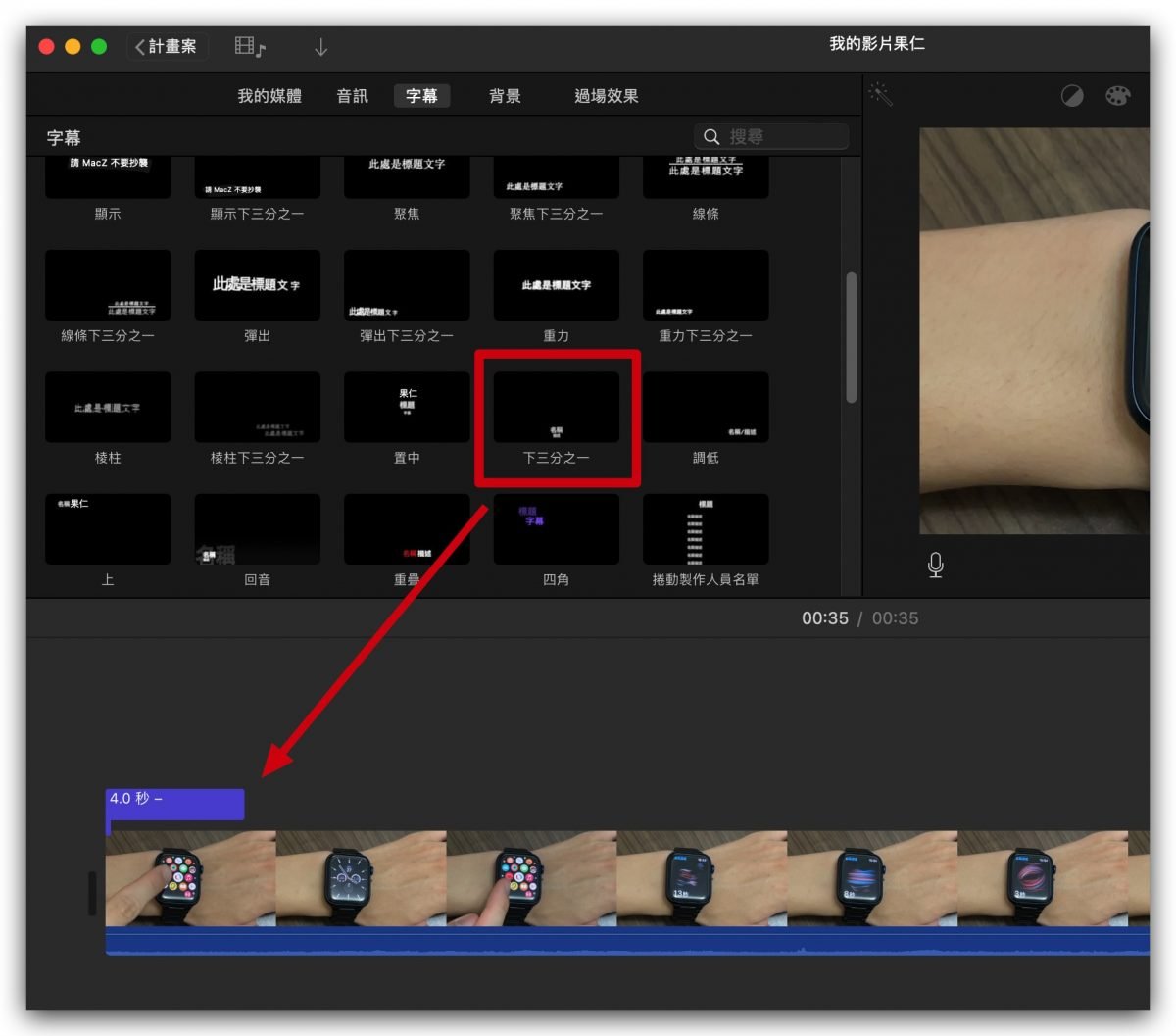Go back to 計畫案 projects view
Screen dimensions: 1176x1036
167,46
